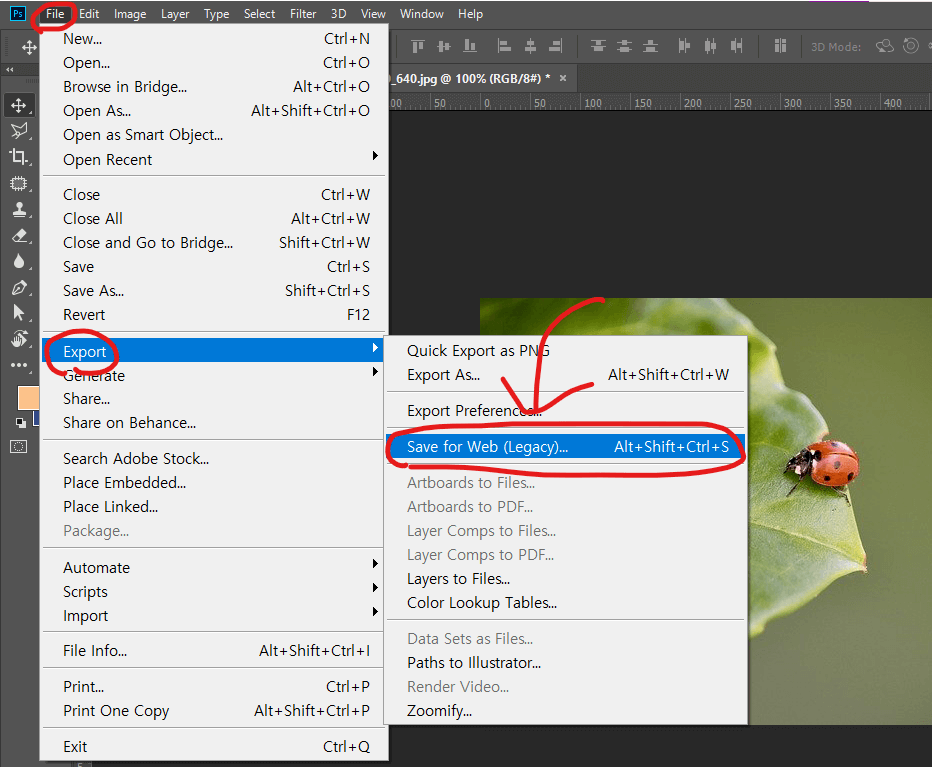The image size is (932, 767).
Task: Choose Save for Web (Legacy)...
Action: coord(565,447)
